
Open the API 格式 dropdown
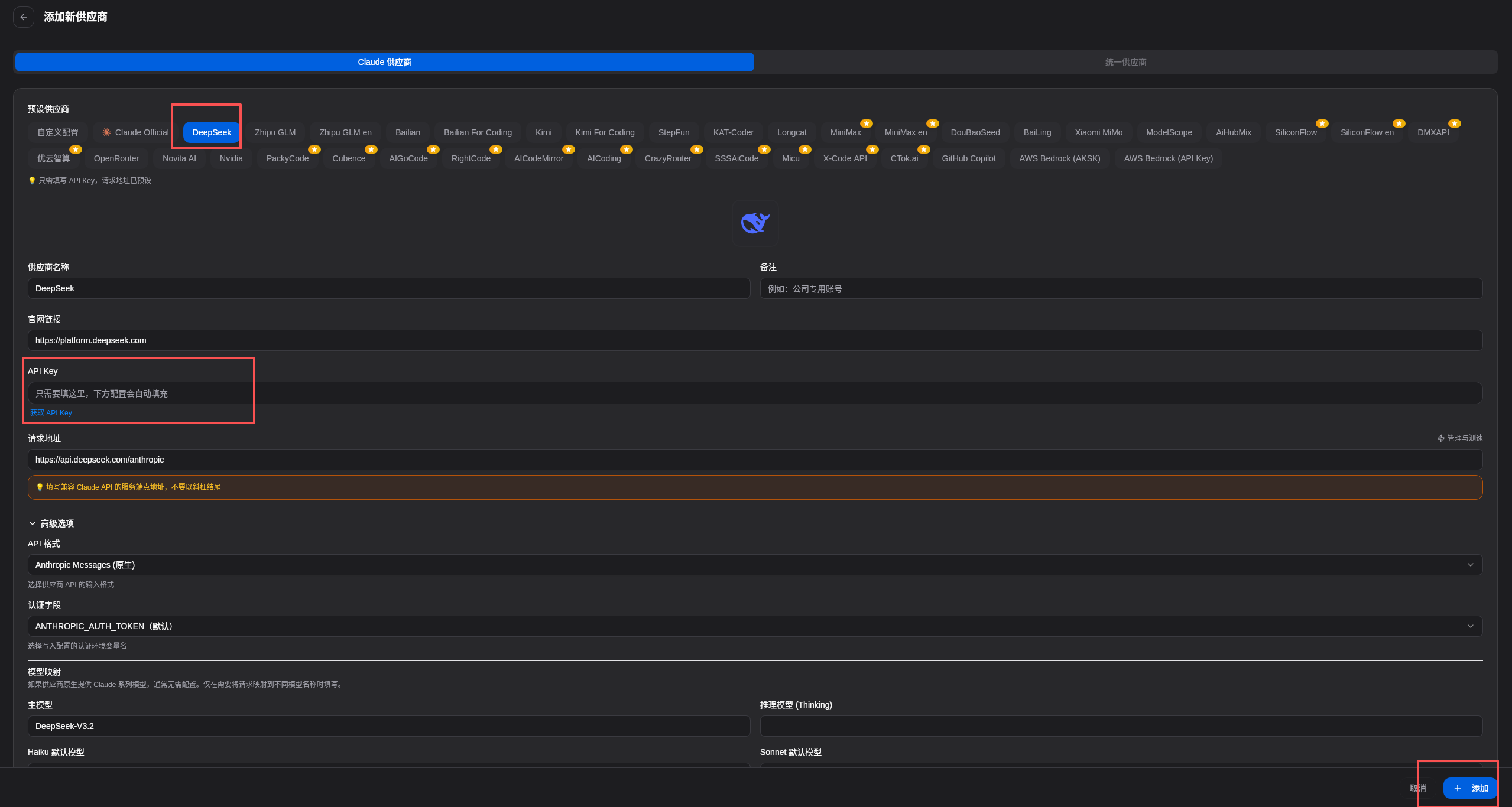click(755, 565)
